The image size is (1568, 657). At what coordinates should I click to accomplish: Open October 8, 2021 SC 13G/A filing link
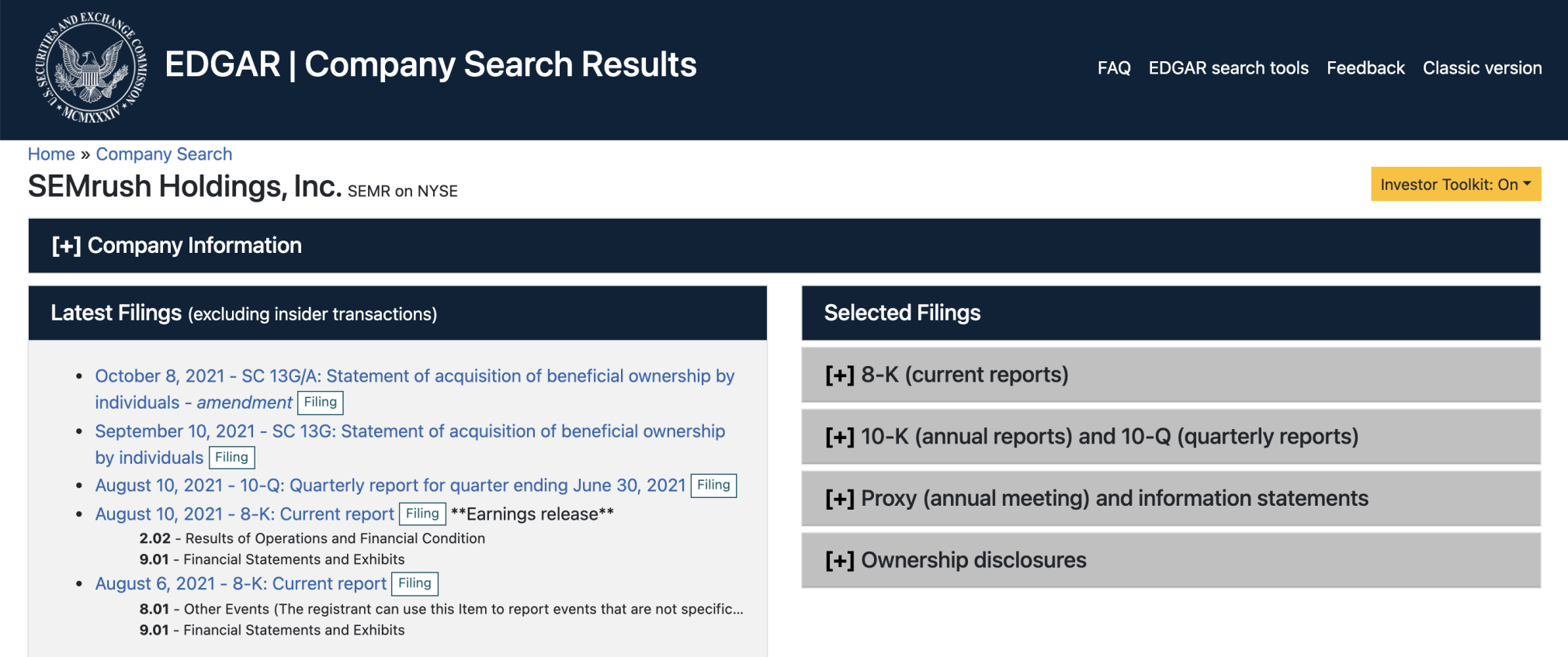pos(415,389)
